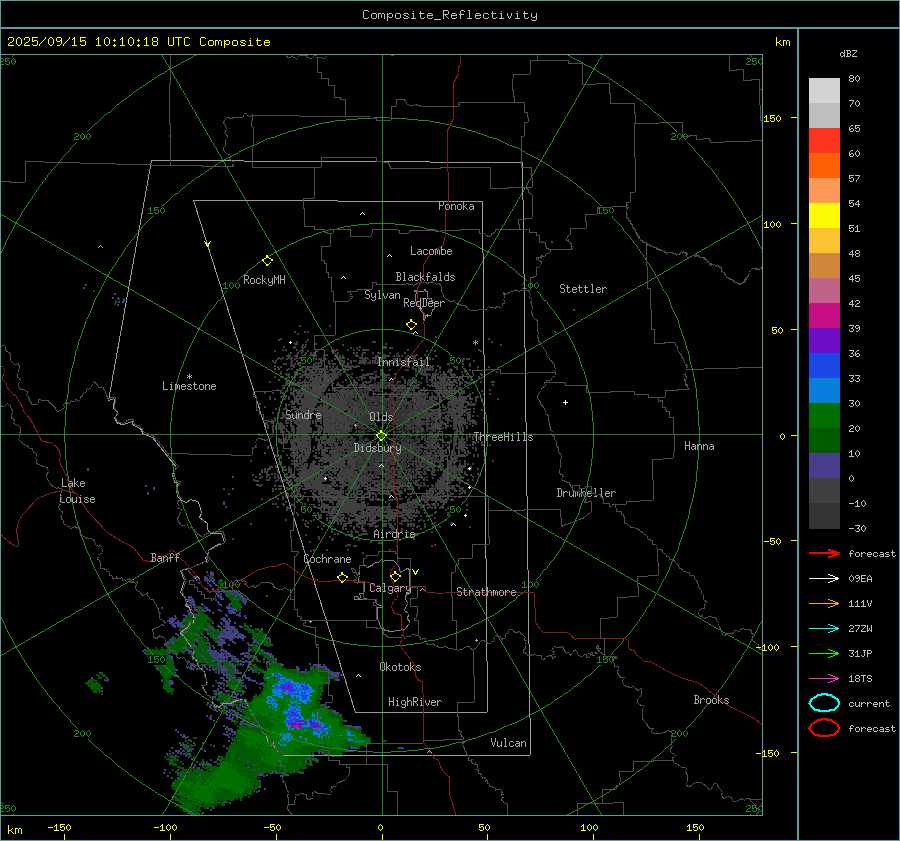Click the Okotoks label

(x=400, y=667)
